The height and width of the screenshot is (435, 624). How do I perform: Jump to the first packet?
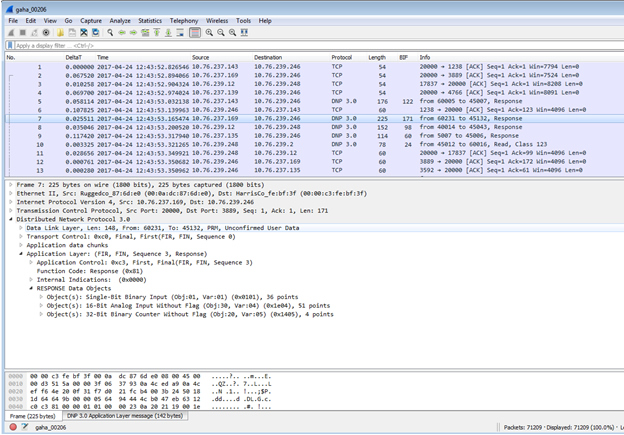pos(157,33)
